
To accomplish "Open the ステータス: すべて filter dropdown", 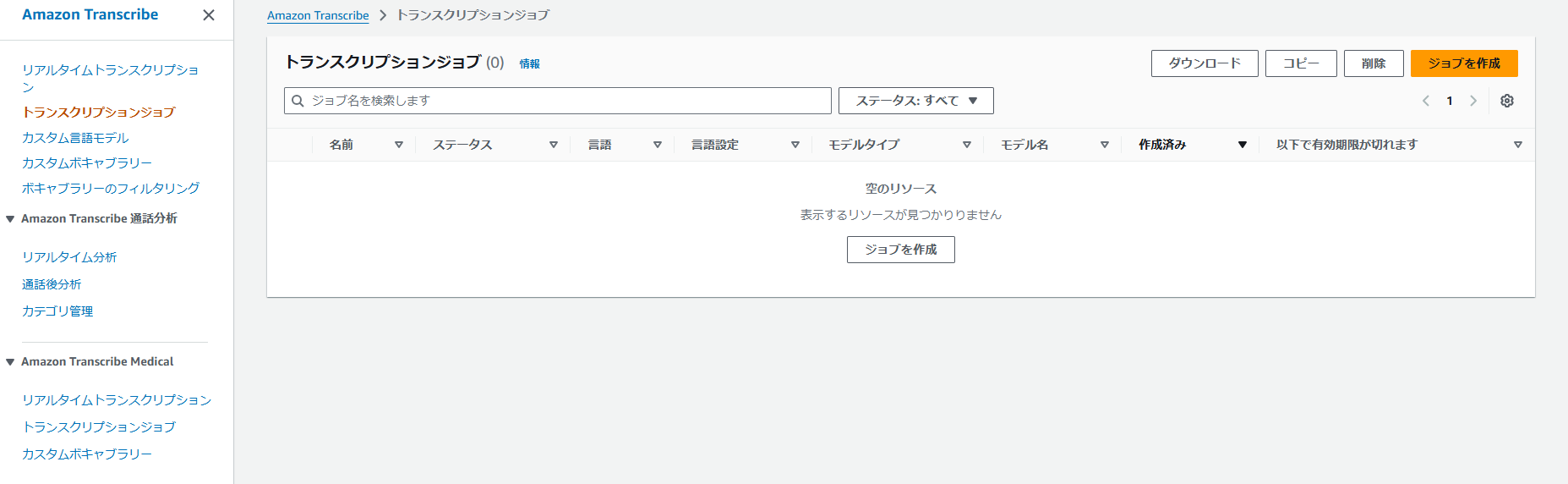I will [916, 101].
